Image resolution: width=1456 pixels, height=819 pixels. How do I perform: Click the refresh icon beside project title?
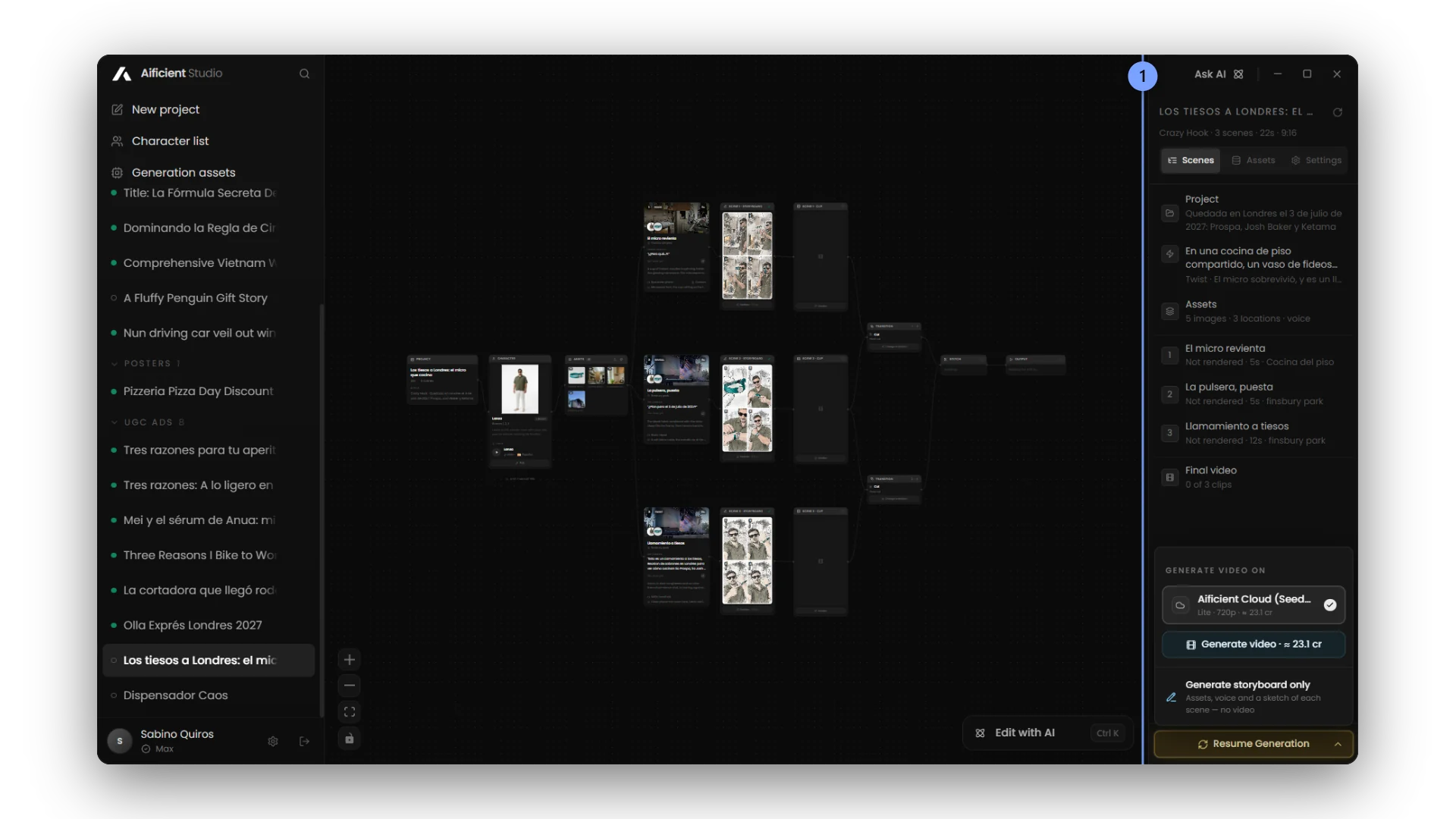[1338, 112]
